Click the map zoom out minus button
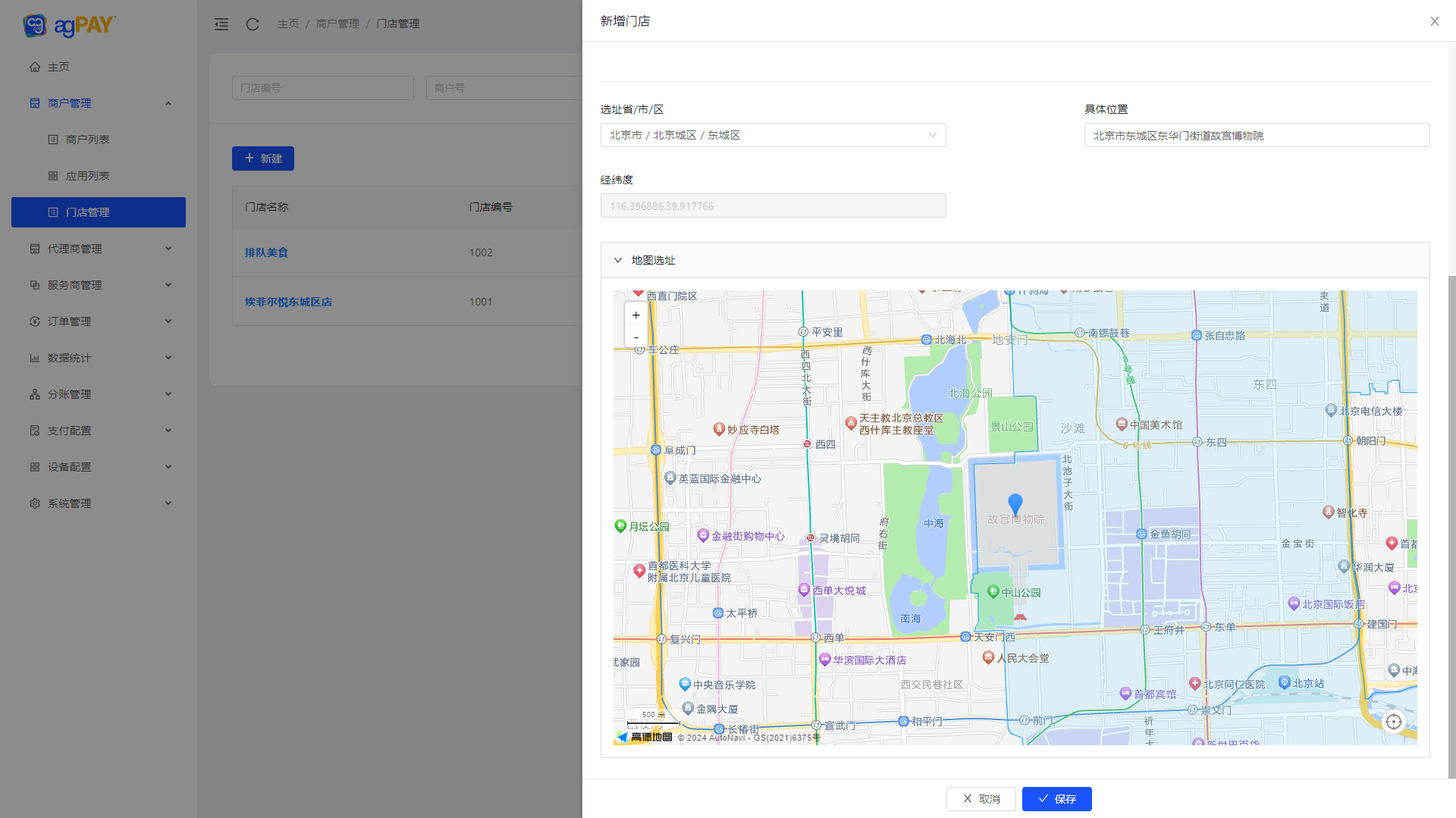This screenshot has height=818, width=1456. (x=635, y=337)
